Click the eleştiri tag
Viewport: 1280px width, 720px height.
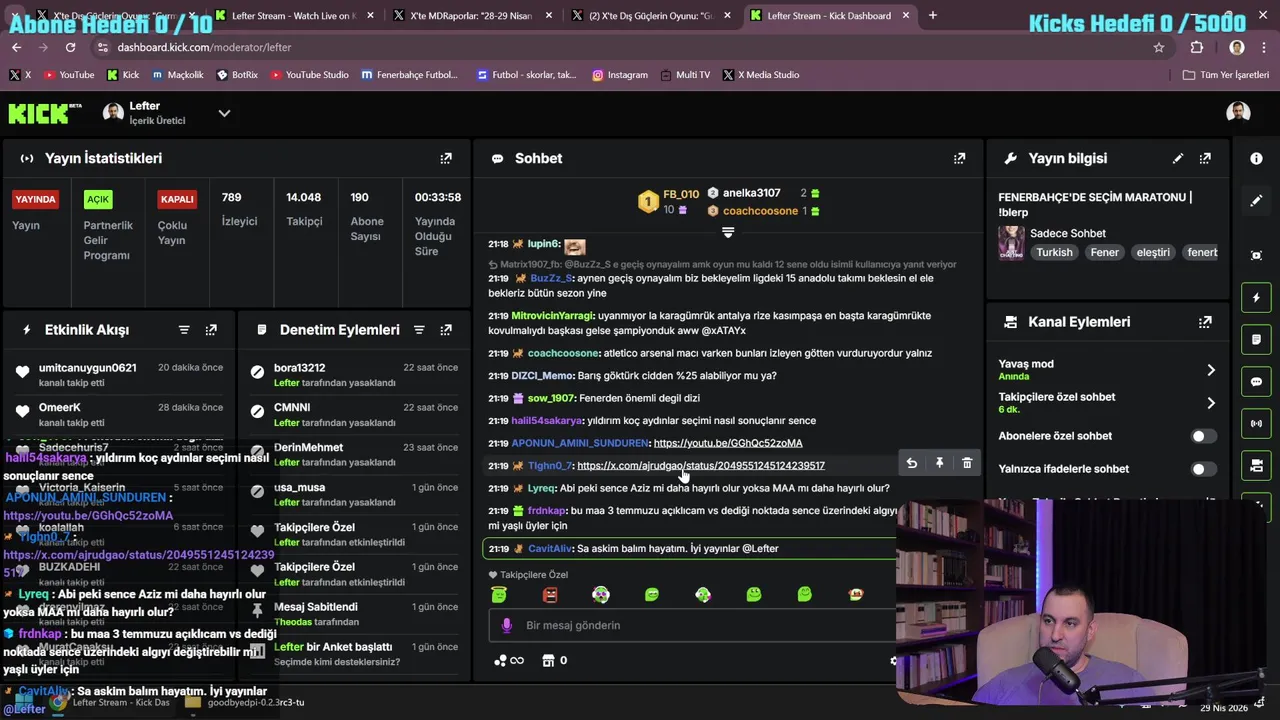tap(1152, 253)
